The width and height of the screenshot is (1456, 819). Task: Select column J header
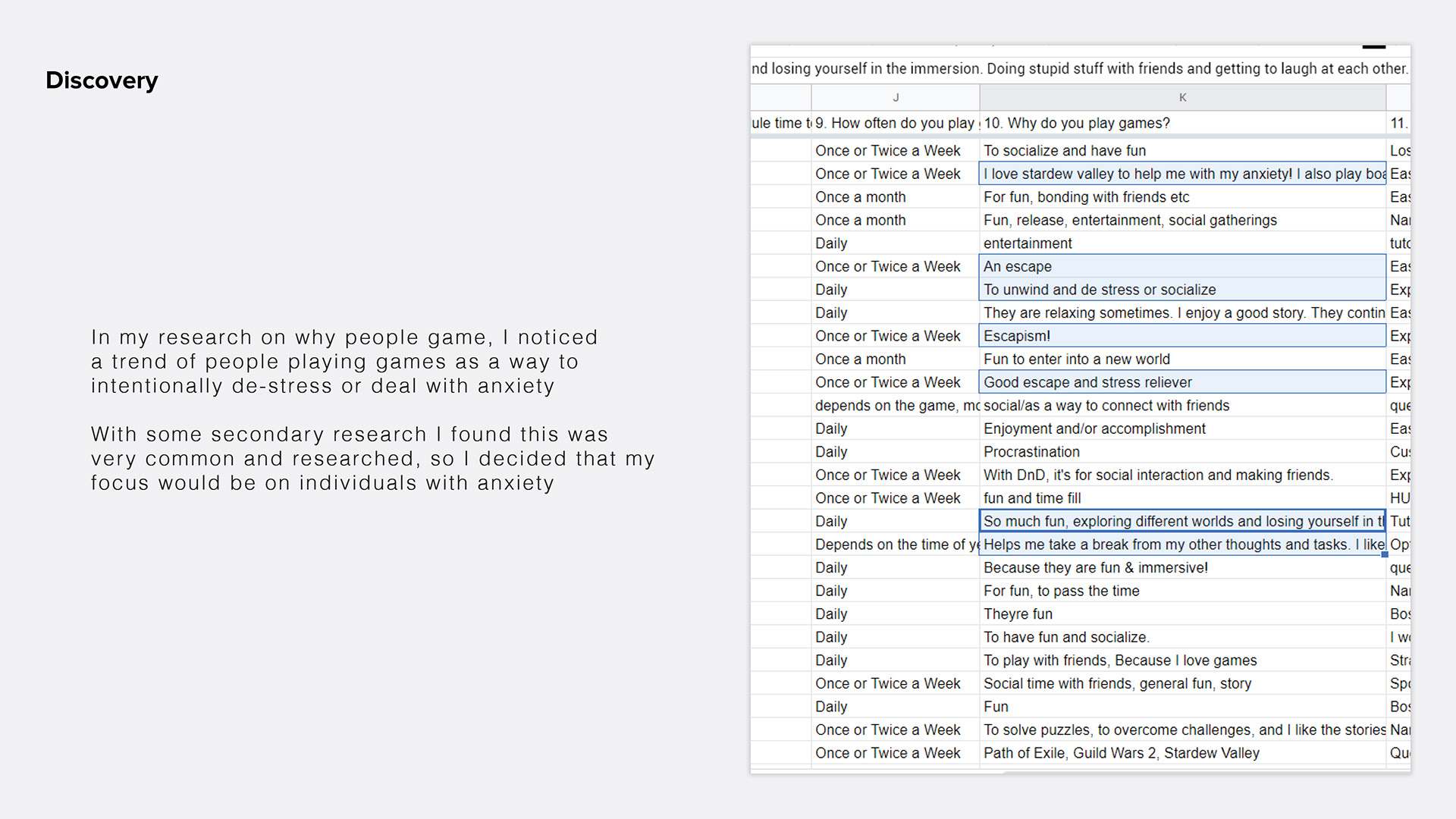pyautogui.click(x=896, y=97)
